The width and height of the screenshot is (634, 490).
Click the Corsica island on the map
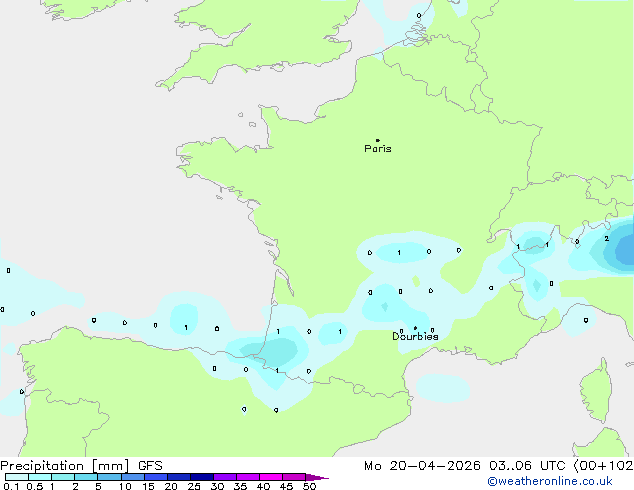[x=596, y=390]
